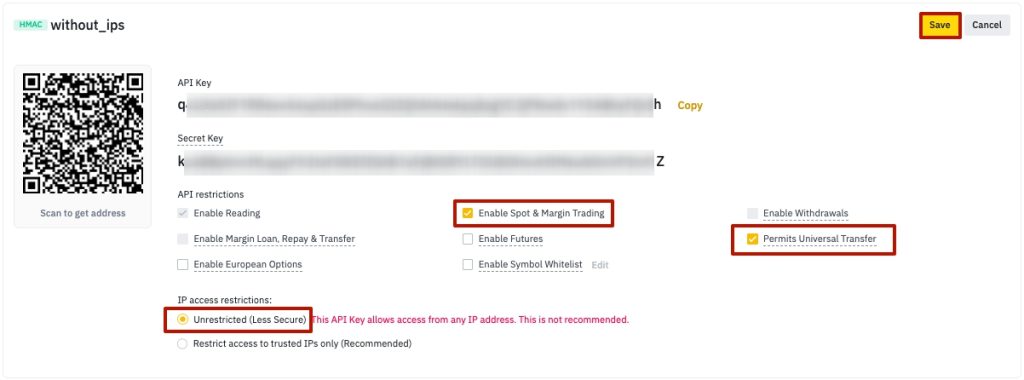Open Edit link beside Symbol Whitelist
Image resolution: width=1024 pixels, height=380 pixels.
tap(600, 265)
